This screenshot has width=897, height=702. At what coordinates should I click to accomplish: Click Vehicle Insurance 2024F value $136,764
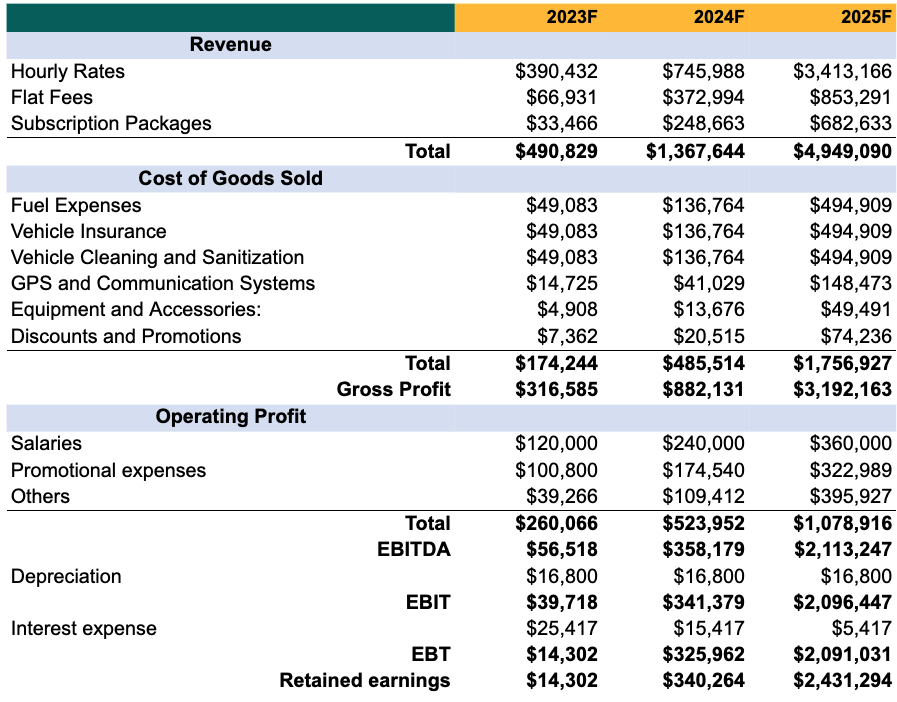pos(704,231)
